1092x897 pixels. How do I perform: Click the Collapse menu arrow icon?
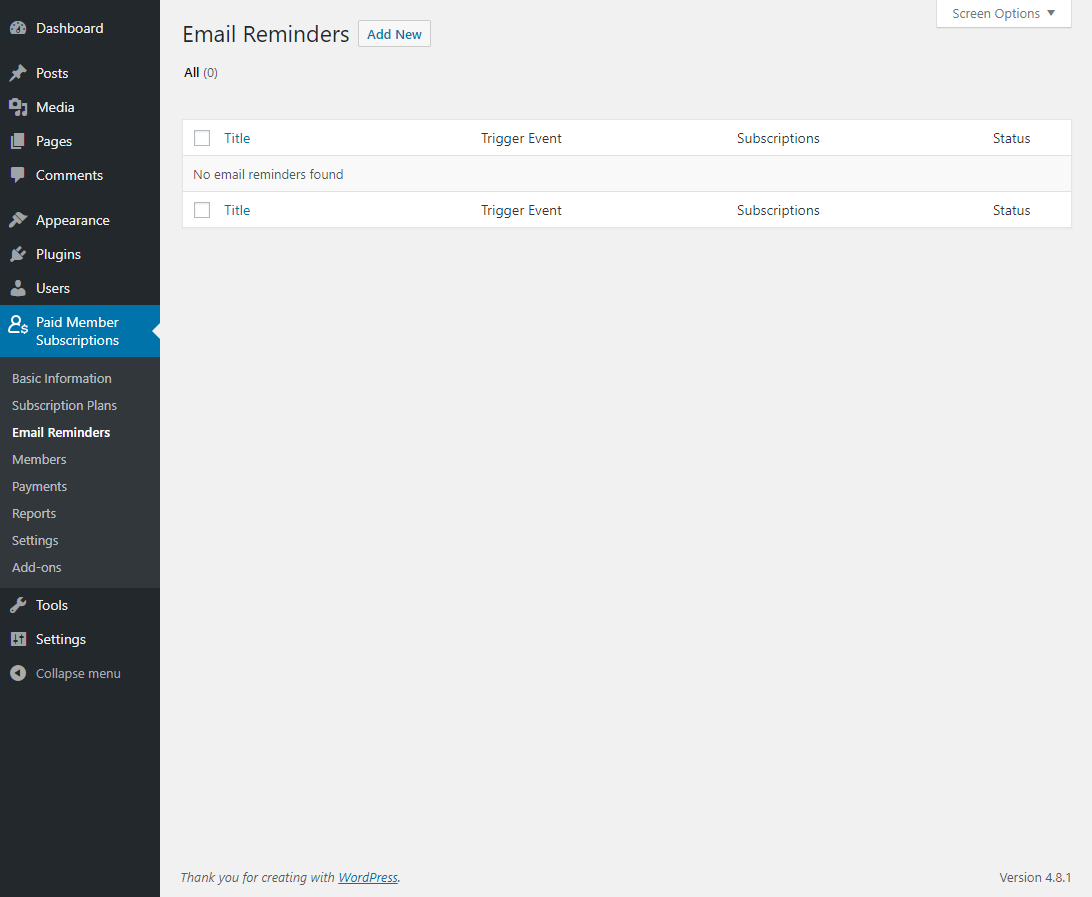click(x=18, y=673)
